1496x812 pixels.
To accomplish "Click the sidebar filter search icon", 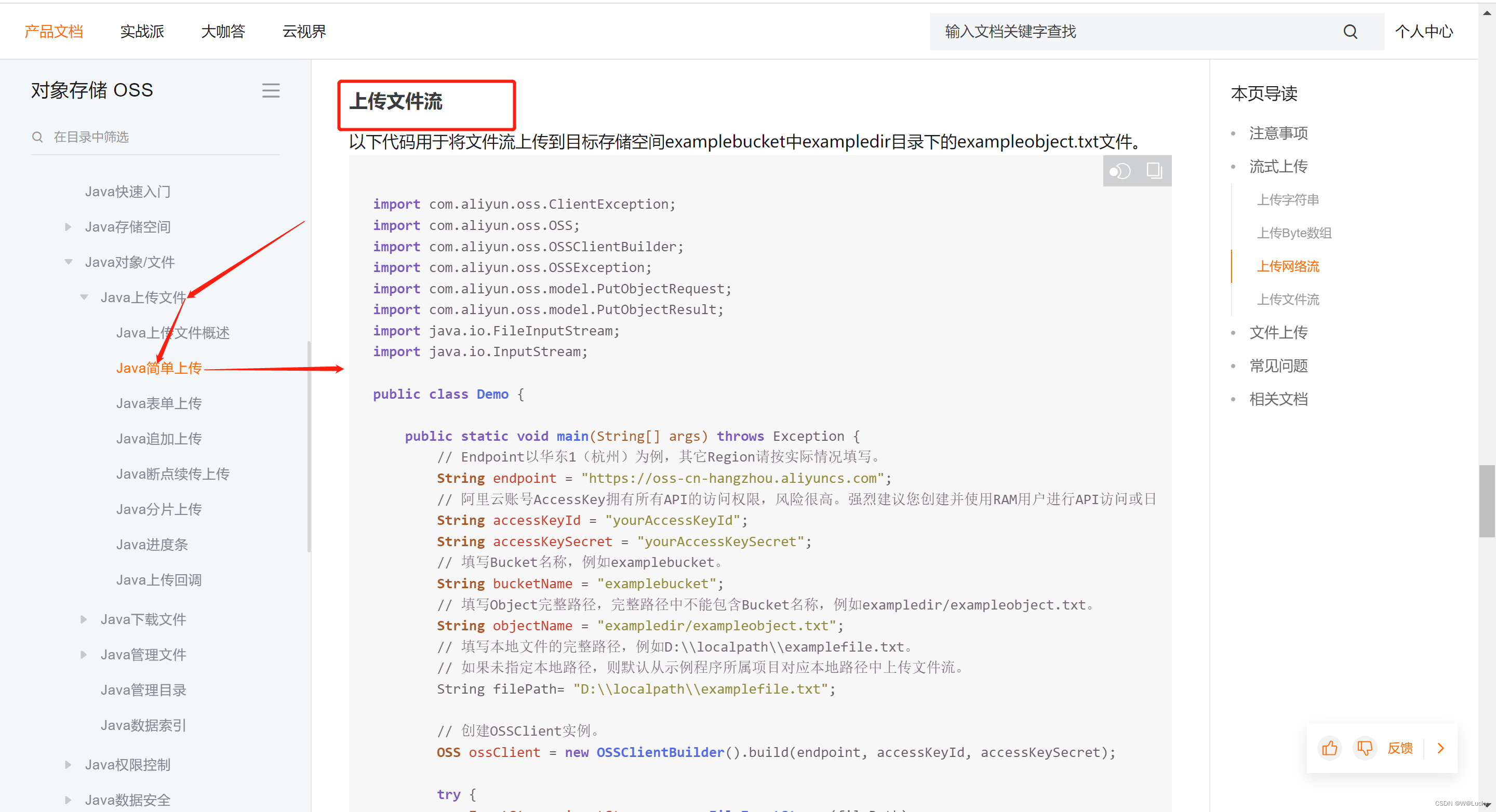I will coord(38,137).
